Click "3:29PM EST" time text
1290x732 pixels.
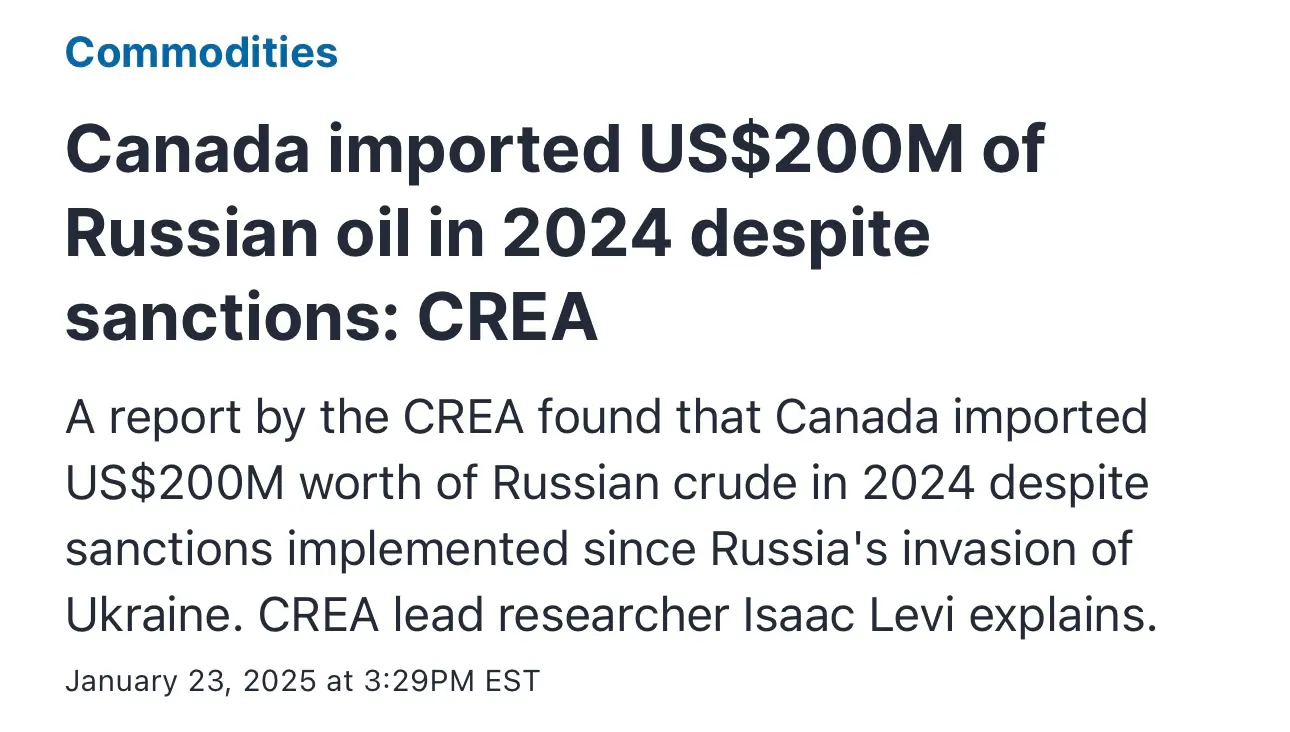tap(451, 682)
